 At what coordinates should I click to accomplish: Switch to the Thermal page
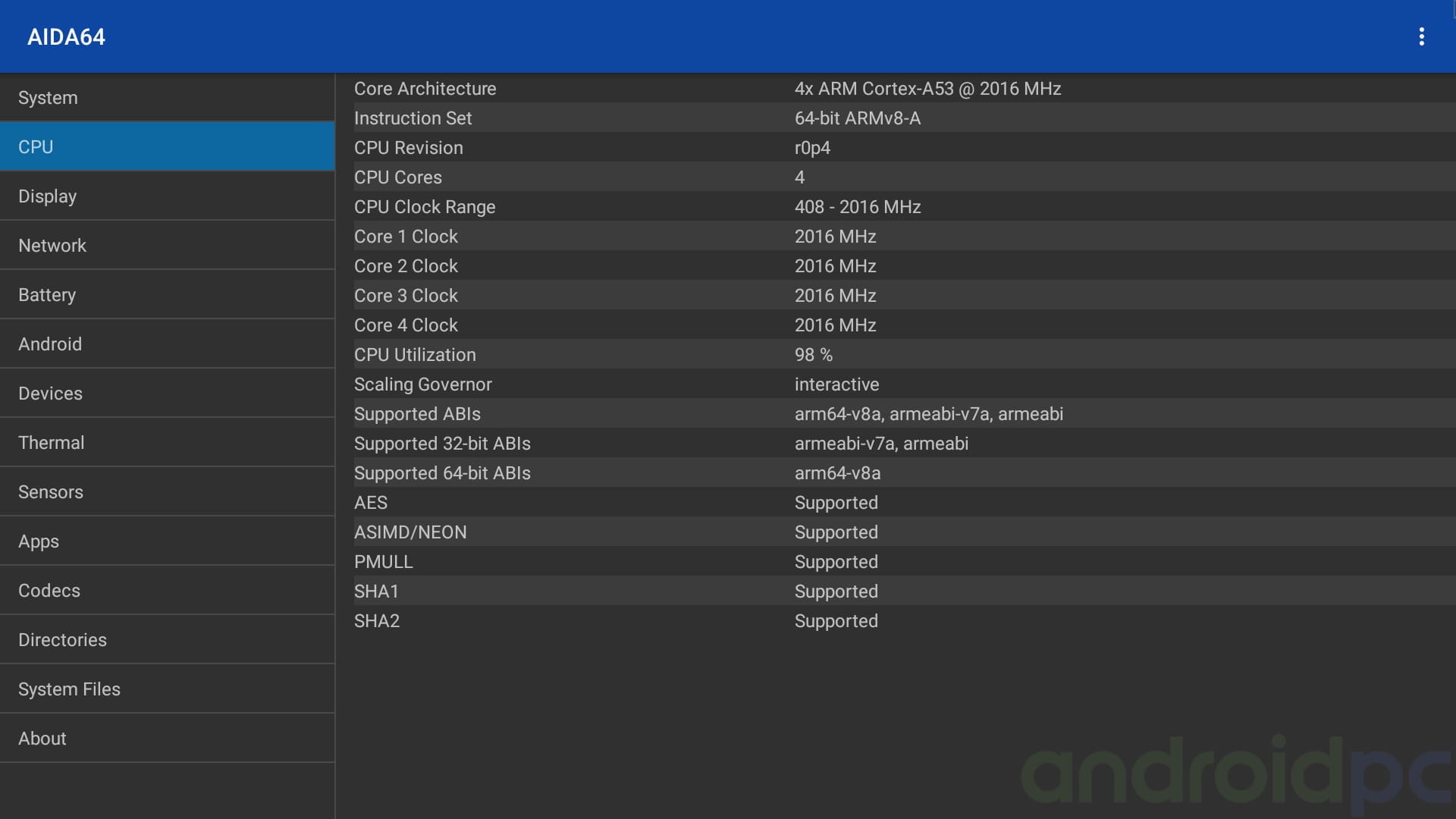click(x=167, y=443)
